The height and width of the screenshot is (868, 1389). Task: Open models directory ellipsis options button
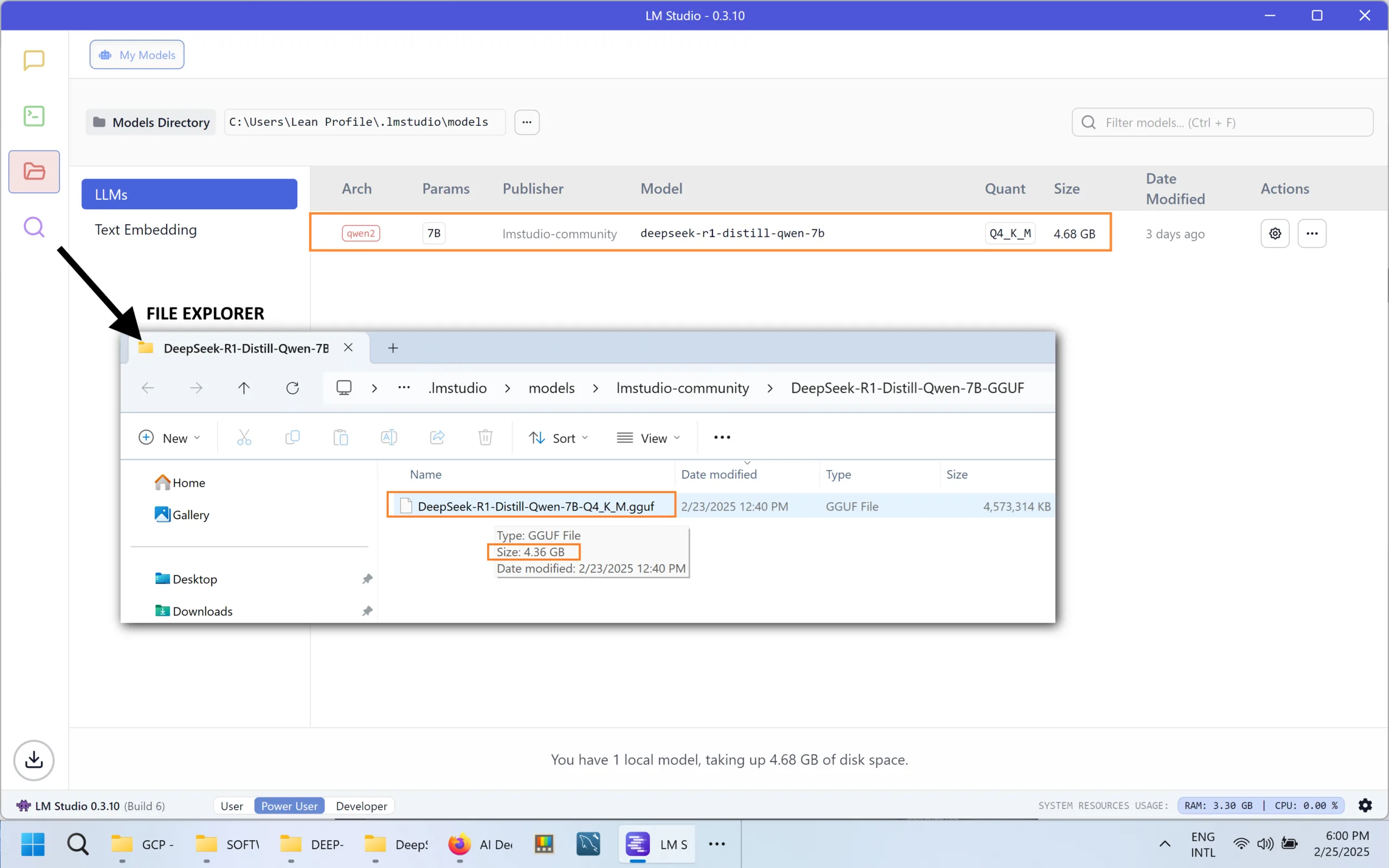(526, 122)
